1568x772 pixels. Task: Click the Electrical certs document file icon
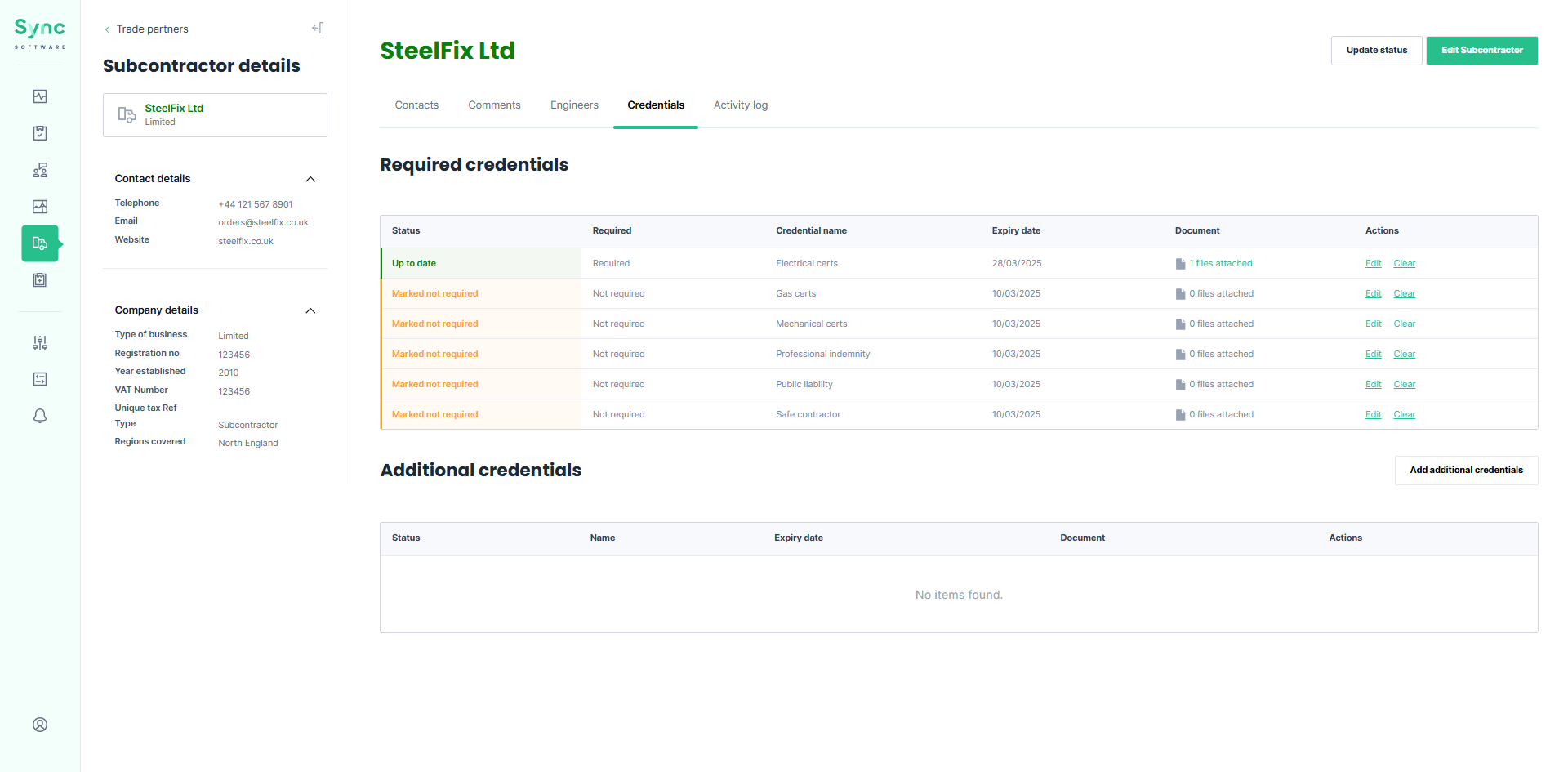[x=1180, y=264]
